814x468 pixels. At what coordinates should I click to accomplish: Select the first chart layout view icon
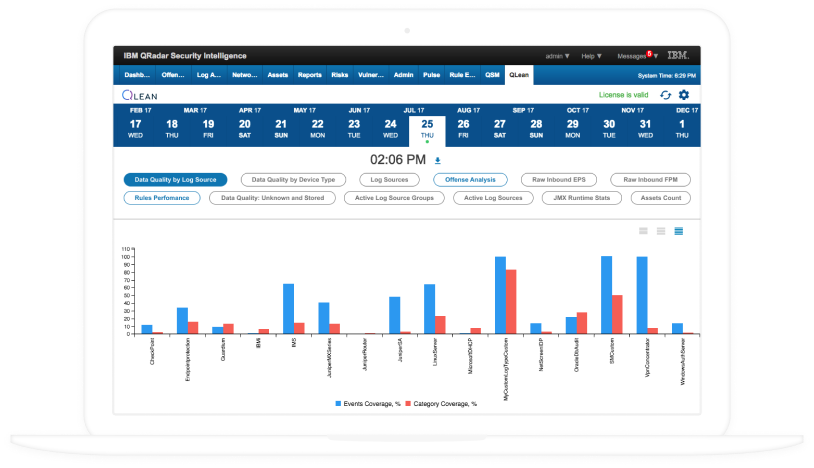pyautogui.click(x=643, y=231)
